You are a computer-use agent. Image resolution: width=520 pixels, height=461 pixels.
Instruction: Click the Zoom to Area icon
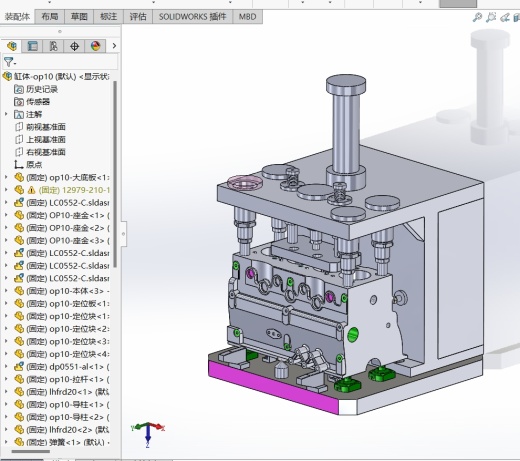point(491,17)
